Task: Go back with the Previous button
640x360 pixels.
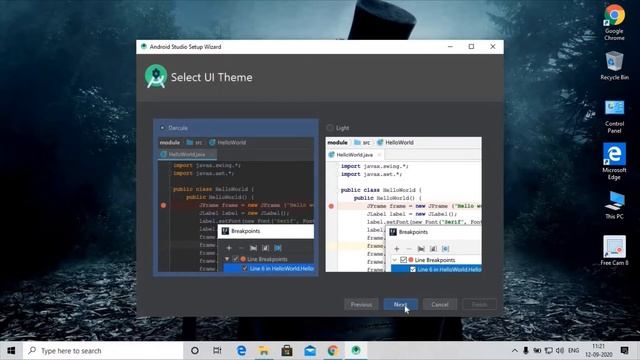Action: tap(361, 304)
